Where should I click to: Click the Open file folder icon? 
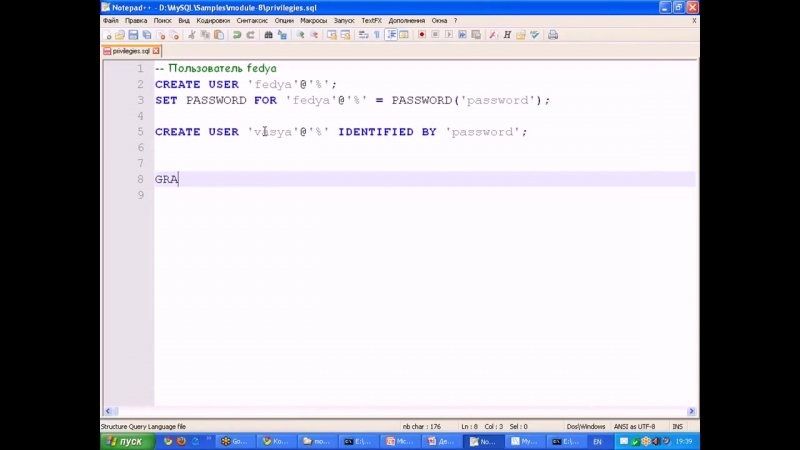(x=120, y=35)
